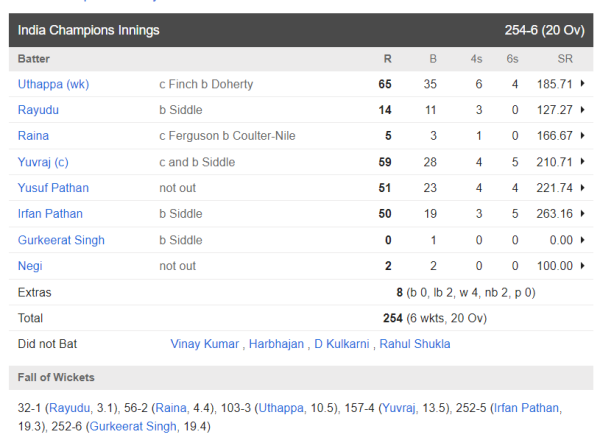Open Gurkeerat Singh batter link
Viewport: 600px width, 440px height.
(61, 240)
